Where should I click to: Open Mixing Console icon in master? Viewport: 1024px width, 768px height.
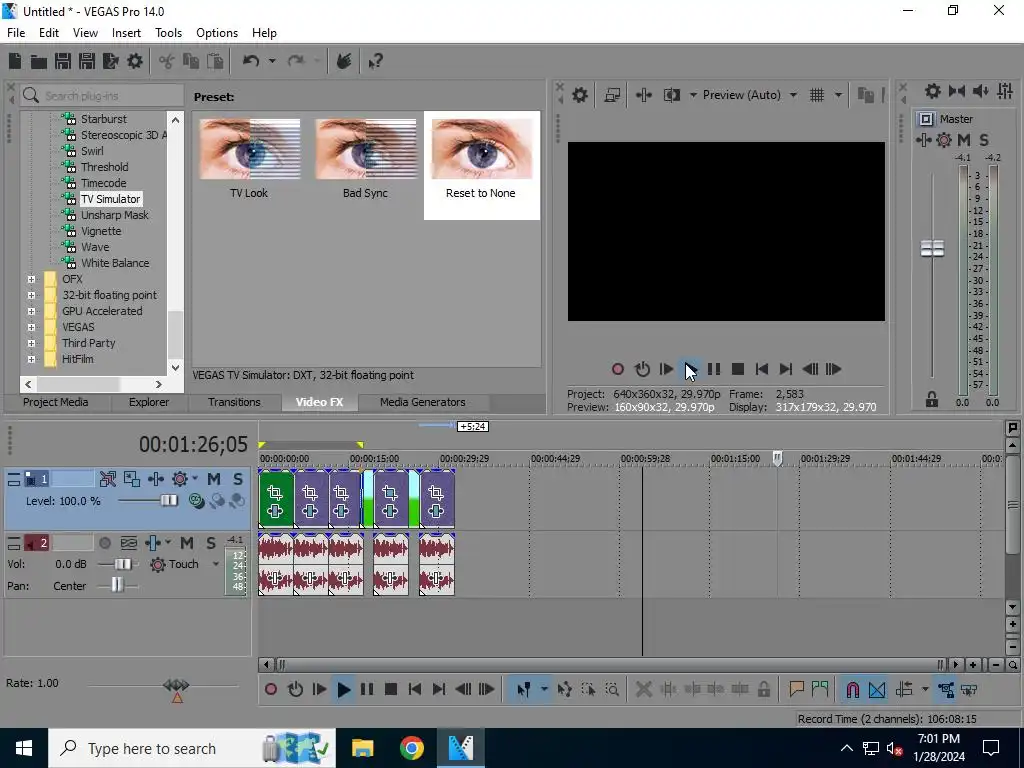click(1005, 91)
